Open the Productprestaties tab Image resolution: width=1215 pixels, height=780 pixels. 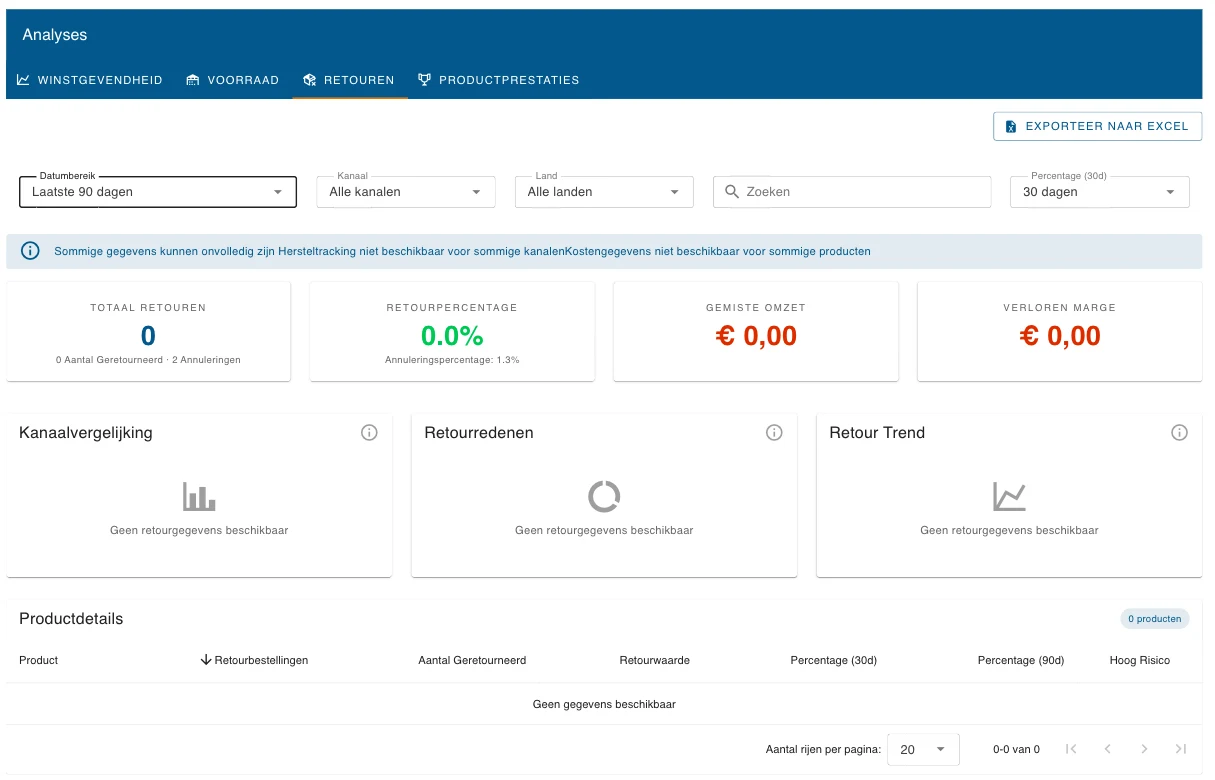499,80
